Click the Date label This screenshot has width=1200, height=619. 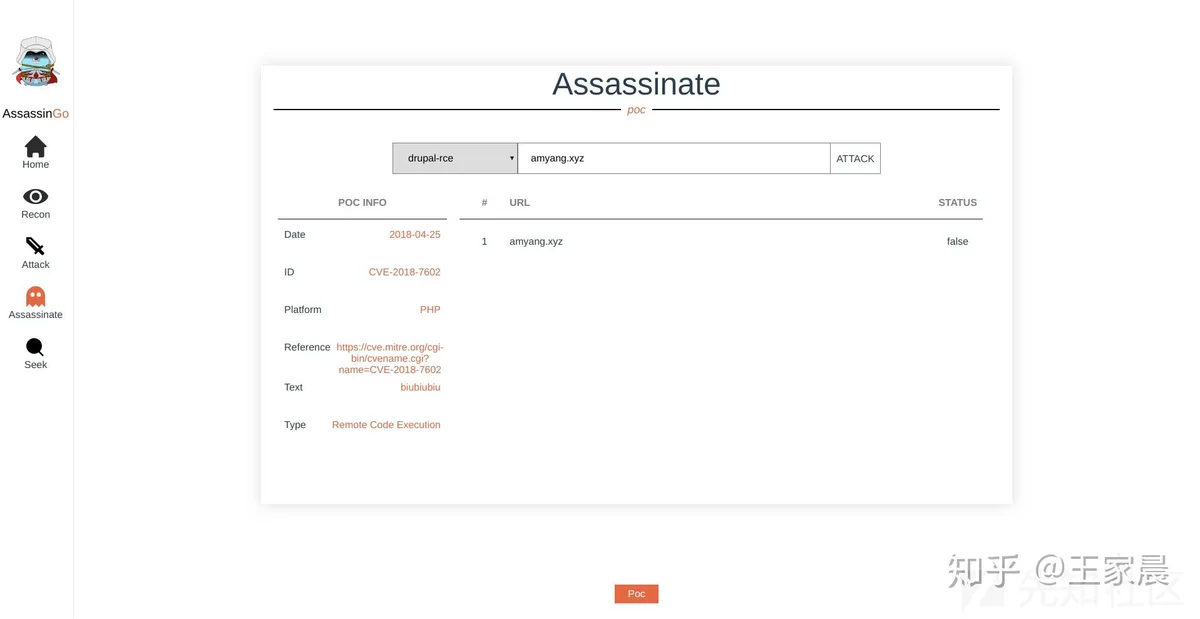[295, 234]
